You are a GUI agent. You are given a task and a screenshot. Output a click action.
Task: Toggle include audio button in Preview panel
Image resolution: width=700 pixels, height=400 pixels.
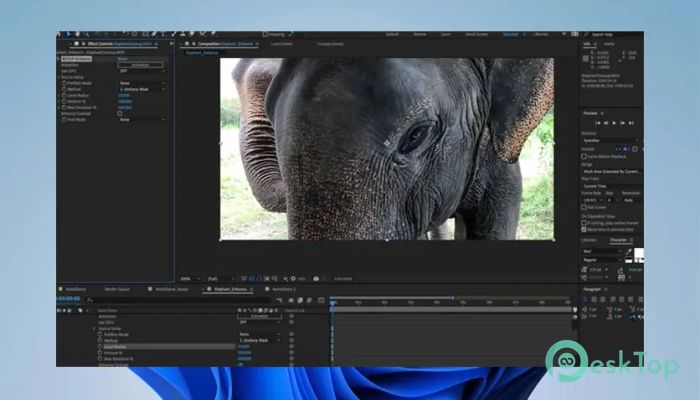point(626,149)
